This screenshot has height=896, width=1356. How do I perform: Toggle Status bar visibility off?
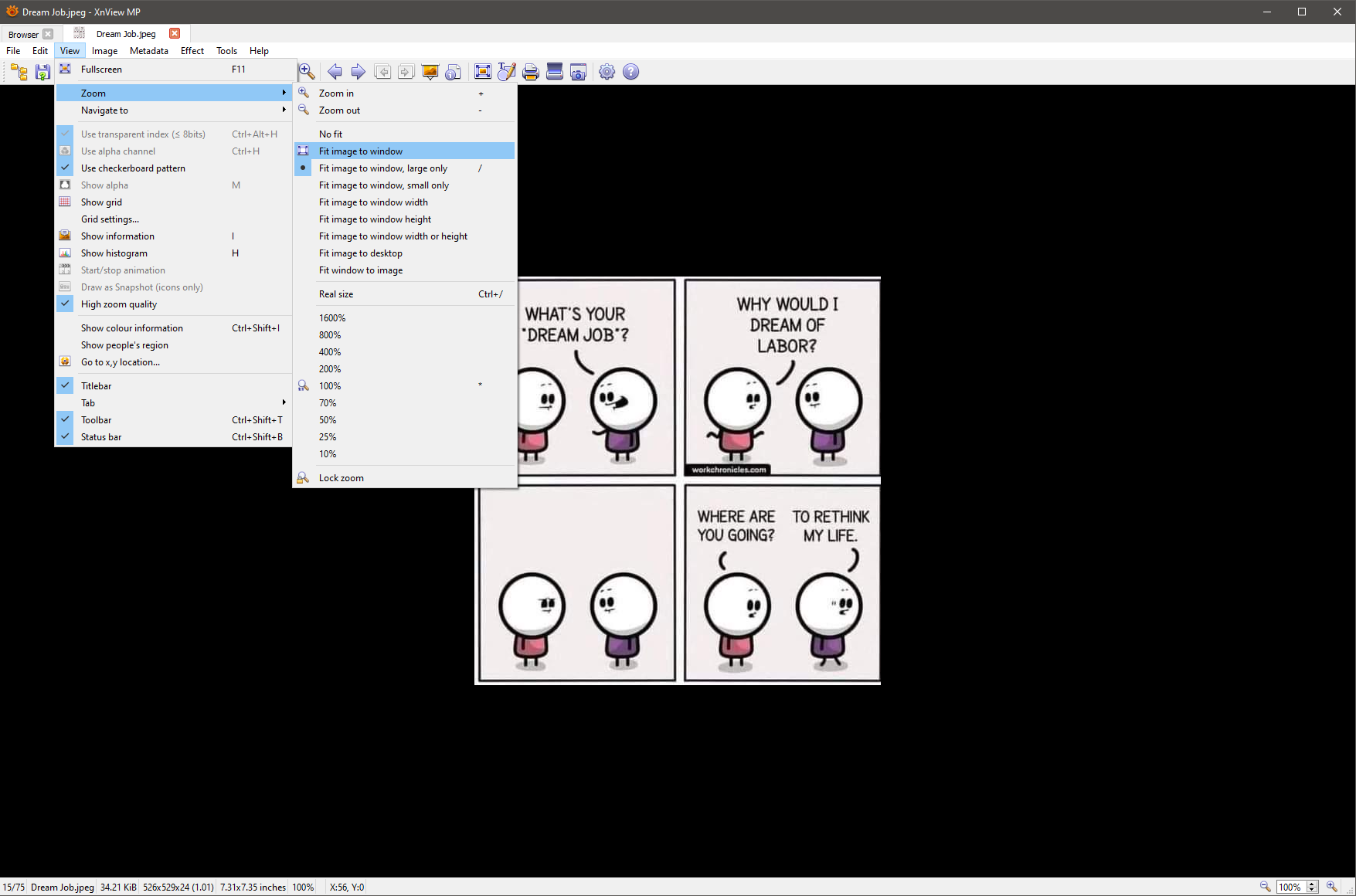coord(101,437)
